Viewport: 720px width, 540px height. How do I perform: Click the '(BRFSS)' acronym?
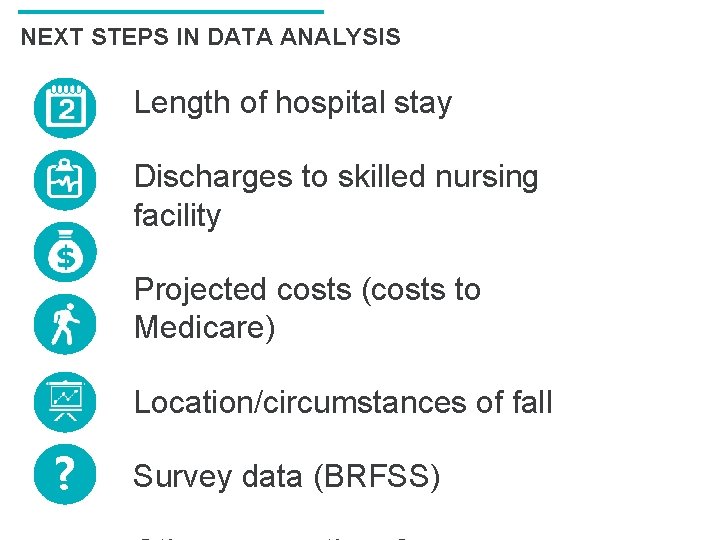pos(376,477)
